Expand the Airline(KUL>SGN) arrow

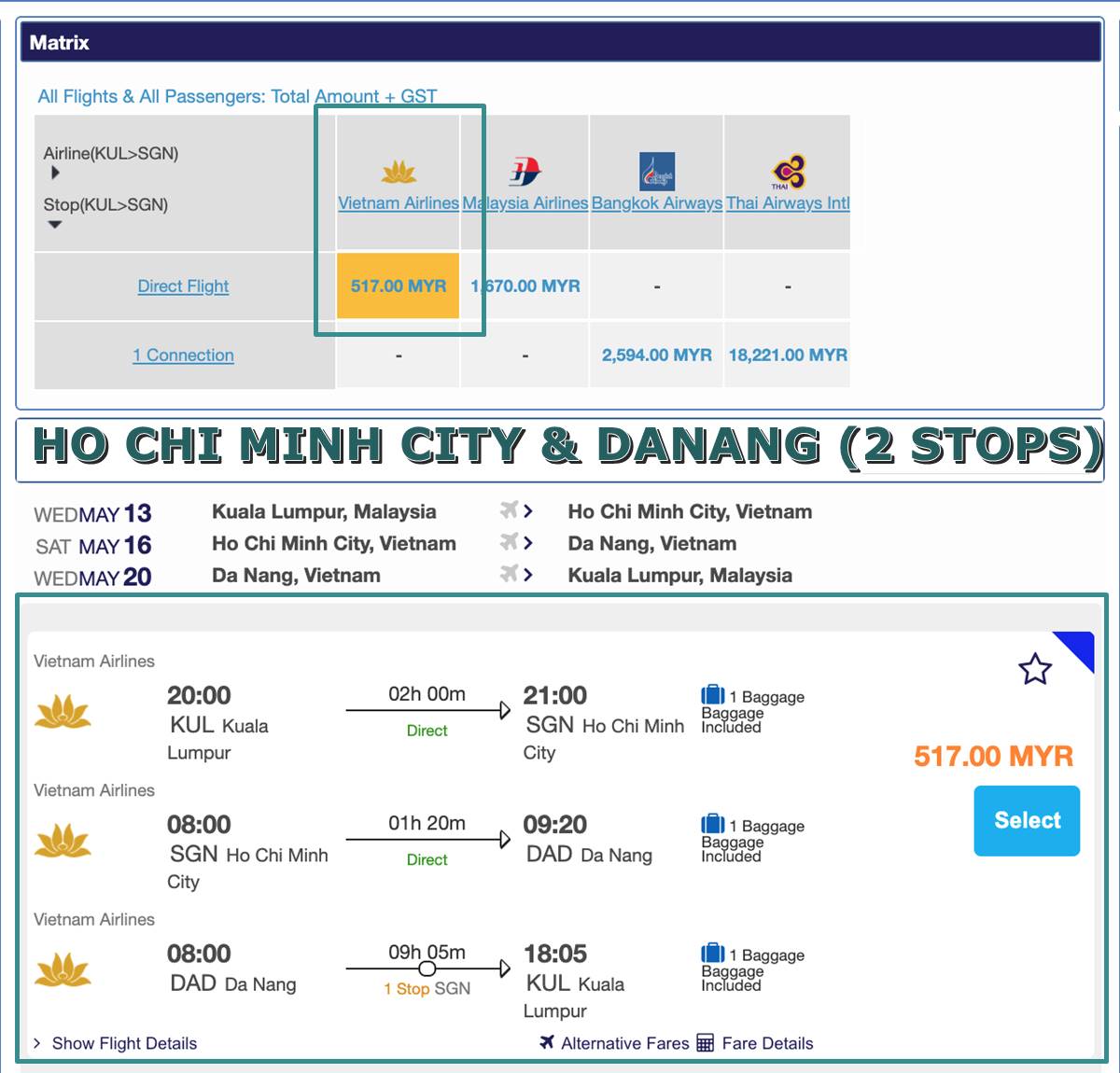tap(55, 173)
